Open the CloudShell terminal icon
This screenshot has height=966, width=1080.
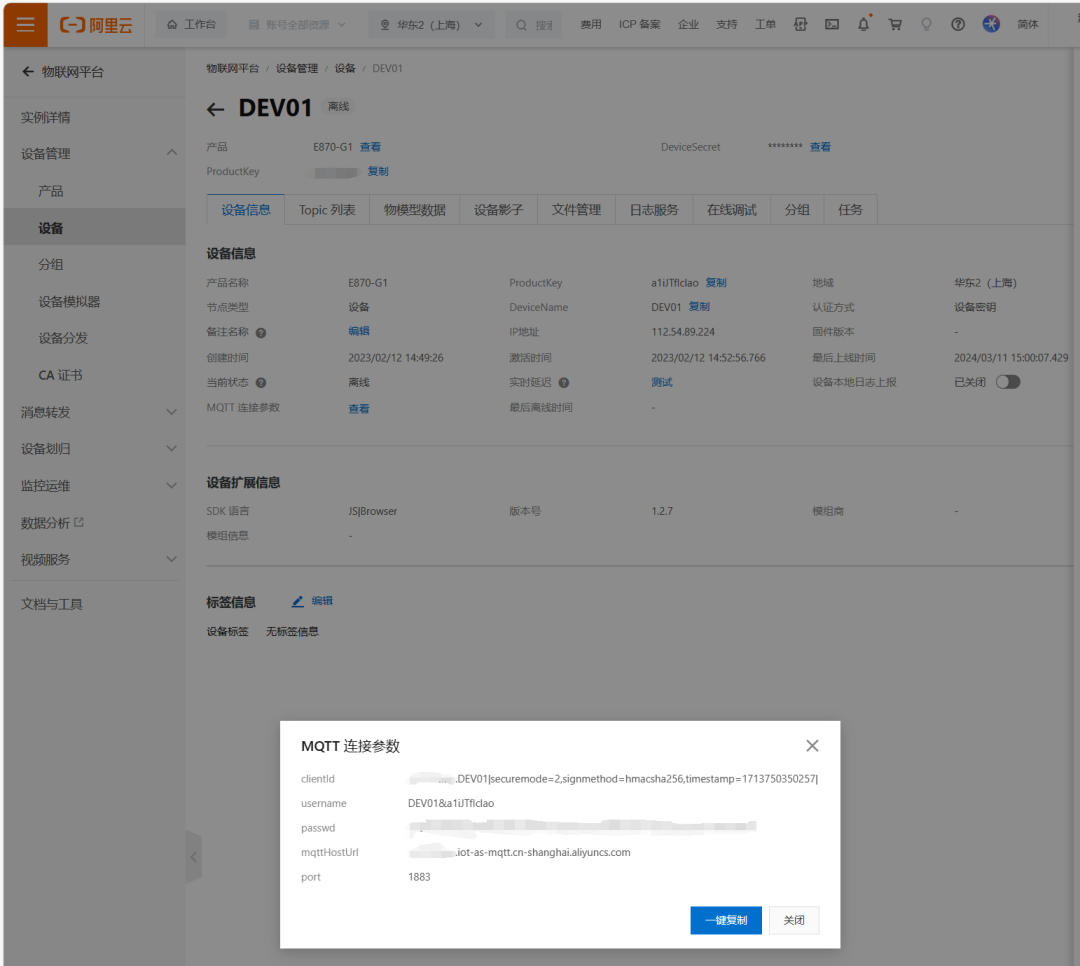tap(832, 24)
